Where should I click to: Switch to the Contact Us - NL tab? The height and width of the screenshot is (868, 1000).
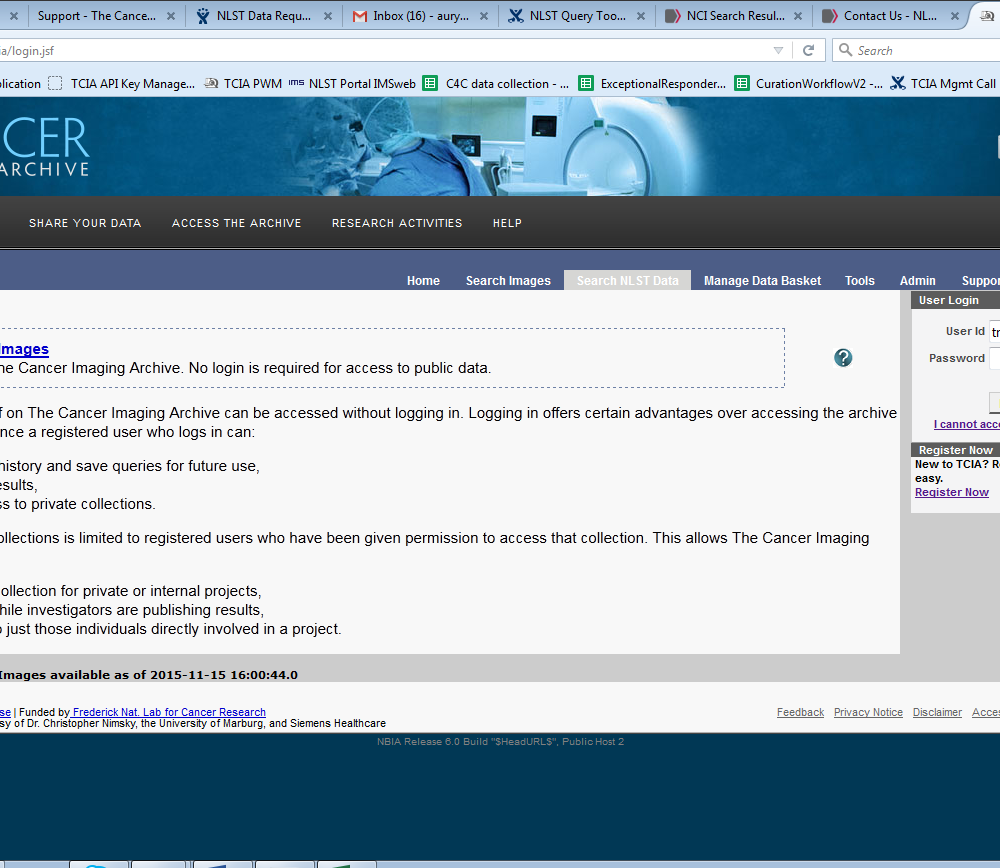[891, 16]
